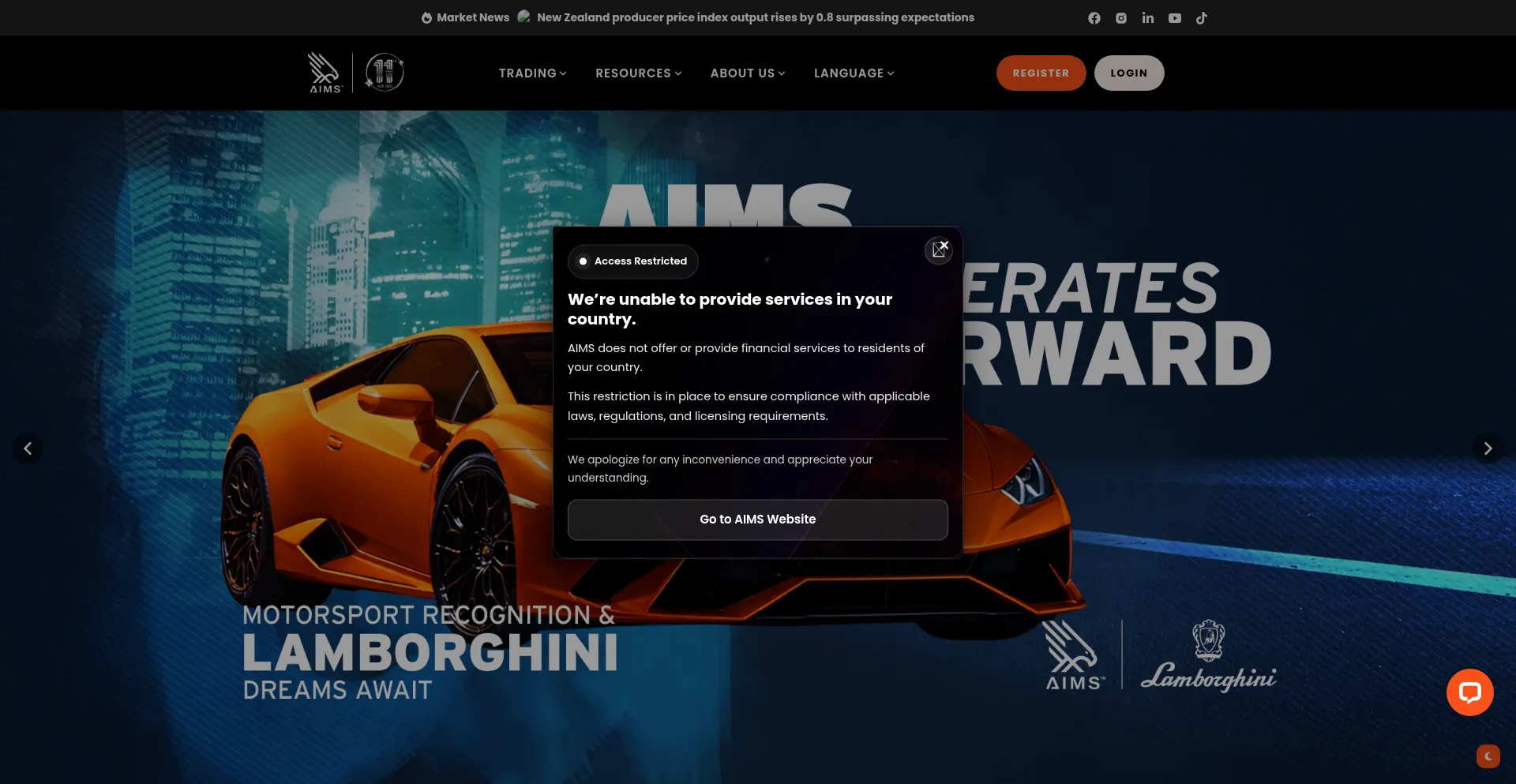Open the AIMS LinkedIn icon
The height and width of the screenshot is (784, 1516).
(x=1147, y=18)
